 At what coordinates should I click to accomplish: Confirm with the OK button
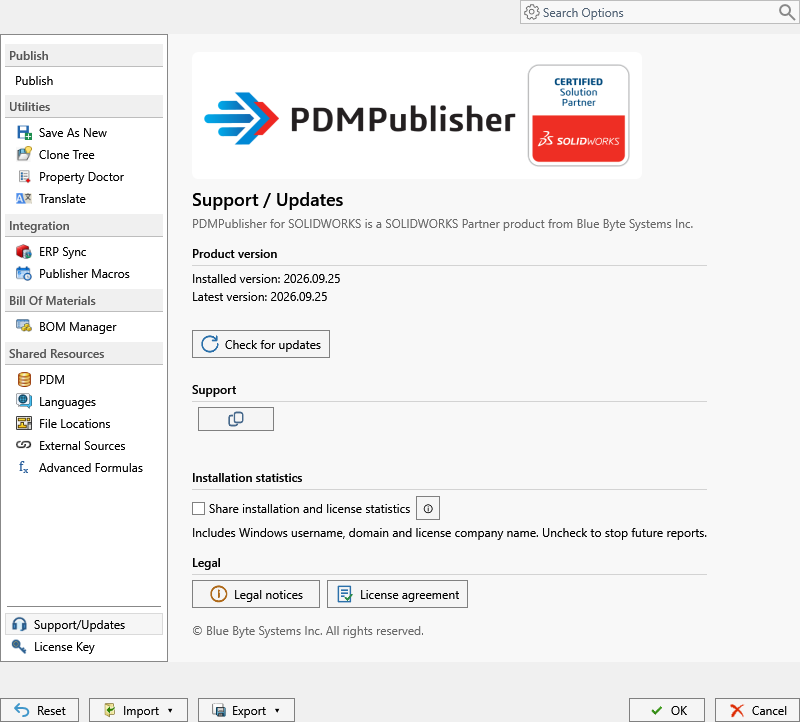[x=667, y=710]
